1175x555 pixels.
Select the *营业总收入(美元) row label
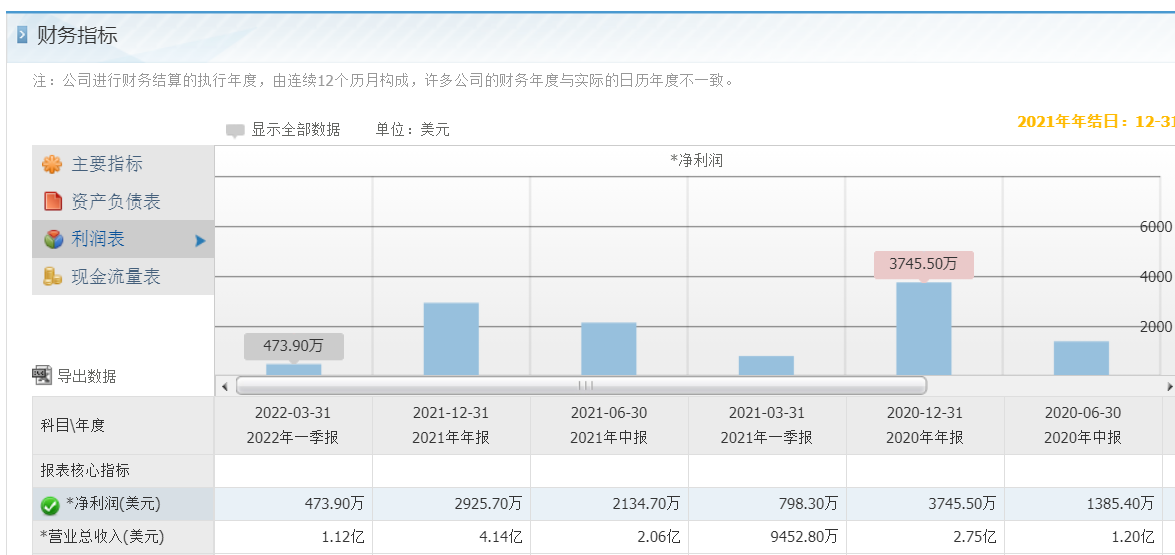pyautogui.click(x=102, y=536)
